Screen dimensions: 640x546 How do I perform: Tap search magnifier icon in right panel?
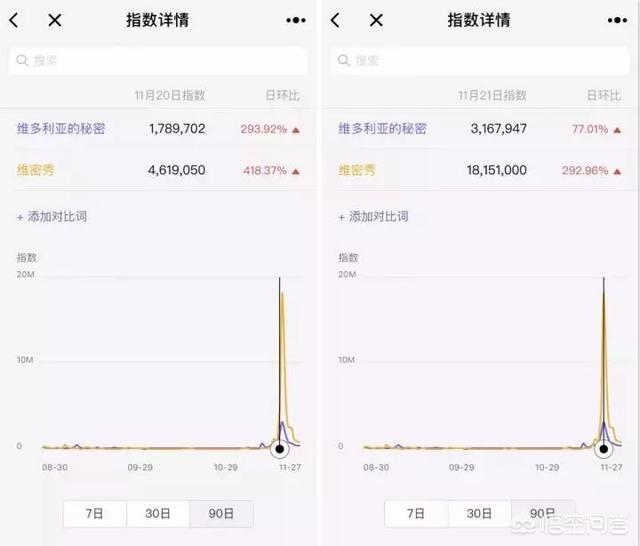(344, 61)
